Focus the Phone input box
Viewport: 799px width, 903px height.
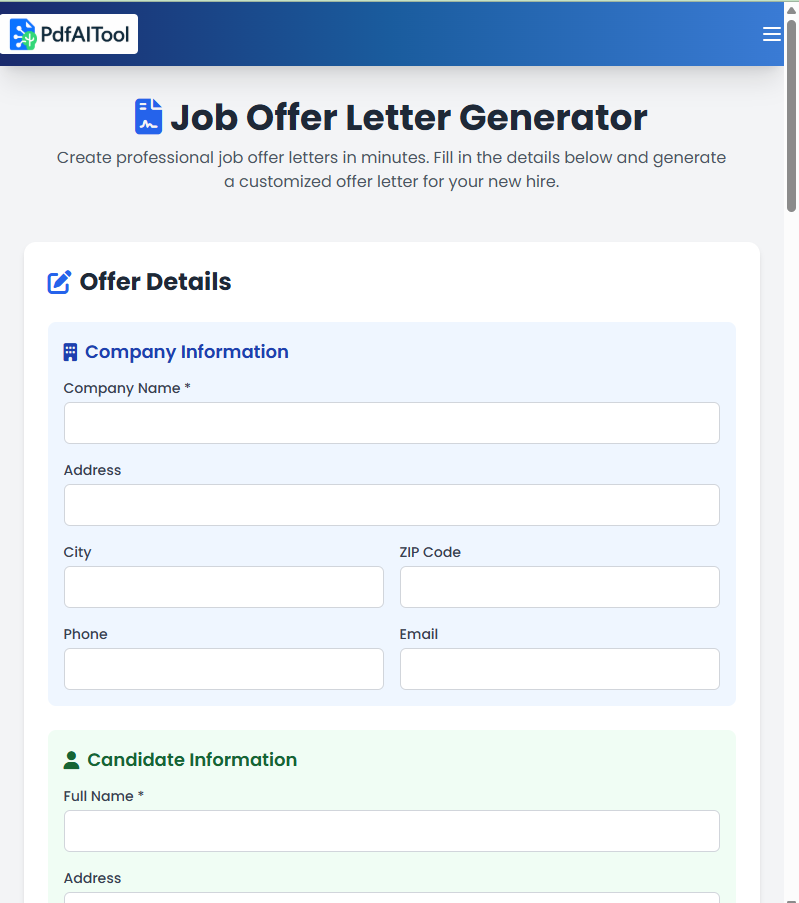(223, 669)
